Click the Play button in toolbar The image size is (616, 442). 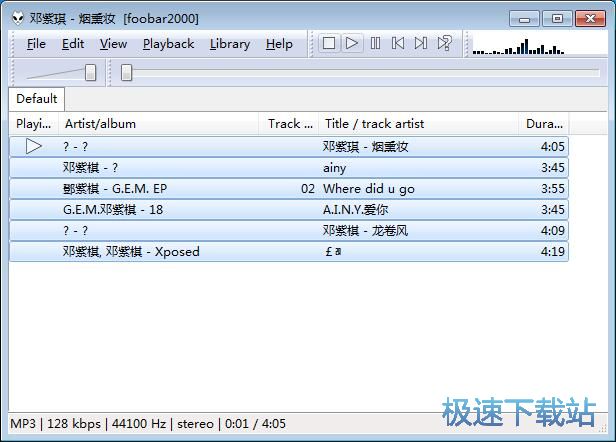[x=352, y=43]
